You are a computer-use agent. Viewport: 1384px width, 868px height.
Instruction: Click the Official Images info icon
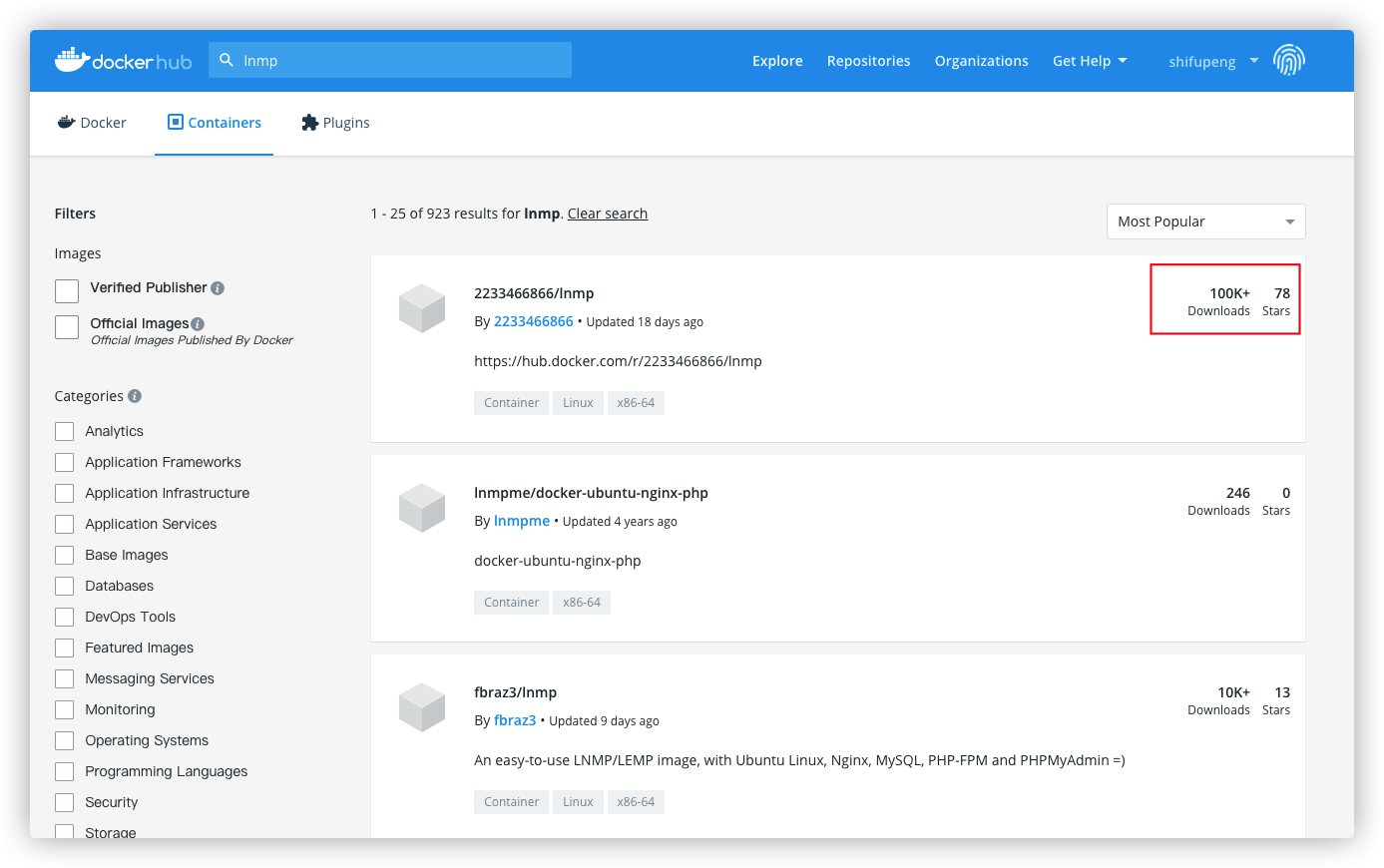198,324
